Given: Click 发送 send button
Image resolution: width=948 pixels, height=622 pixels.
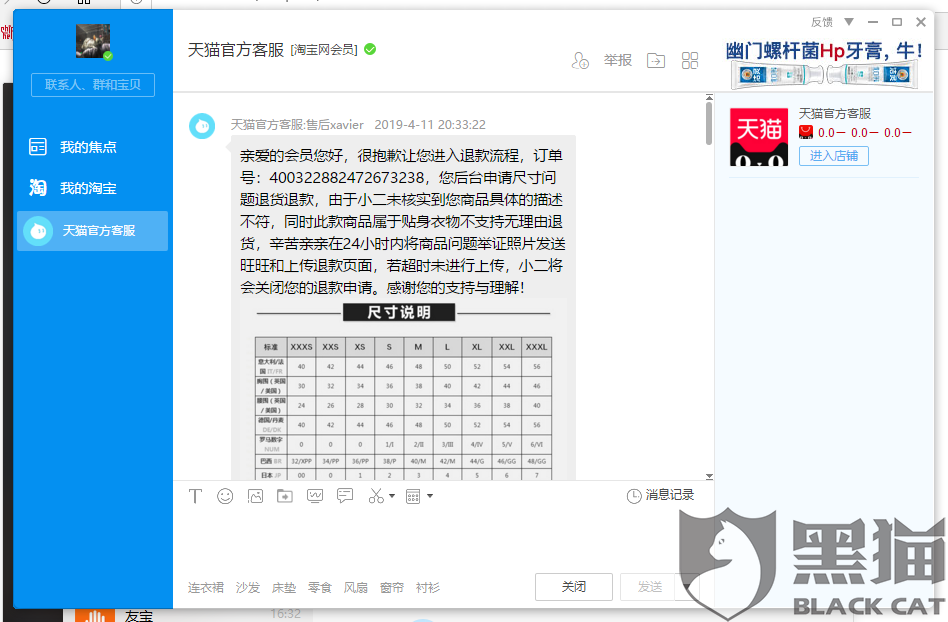Looking at the screenshot, I should pyautogui.click(x=651, y=586).
